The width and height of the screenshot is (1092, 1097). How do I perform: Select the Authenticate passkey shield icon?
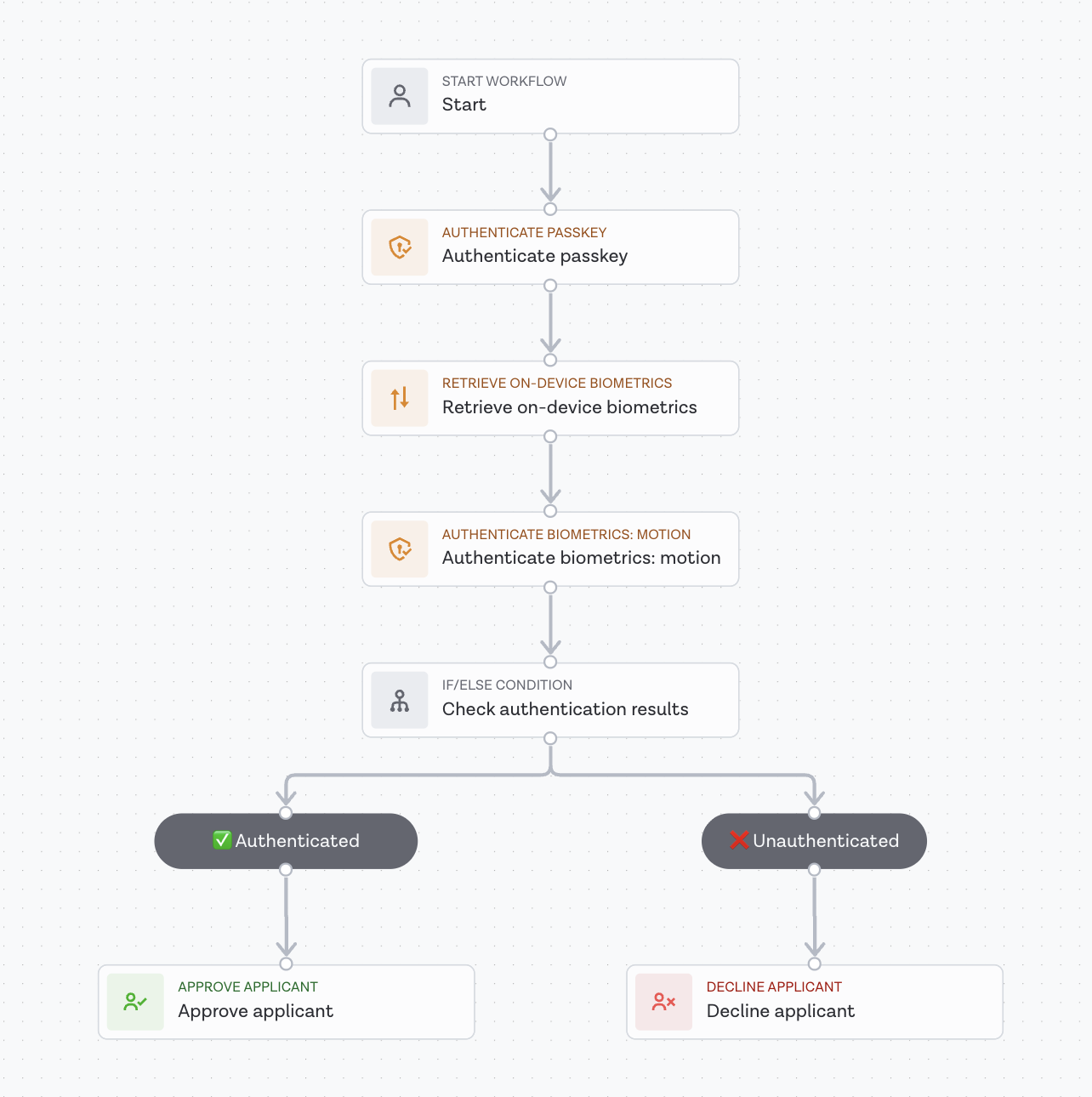(x=399, y=247)
